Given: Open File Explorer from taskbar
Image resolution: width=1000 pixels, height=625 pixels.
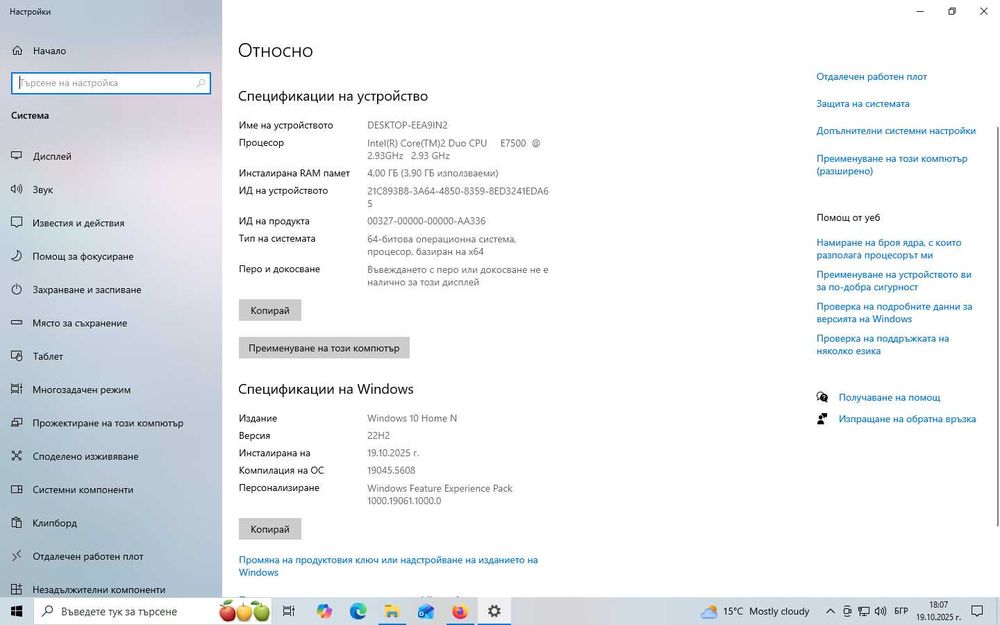Looking at the screenshot, I should pyautogui.click(x=392, y=611).
